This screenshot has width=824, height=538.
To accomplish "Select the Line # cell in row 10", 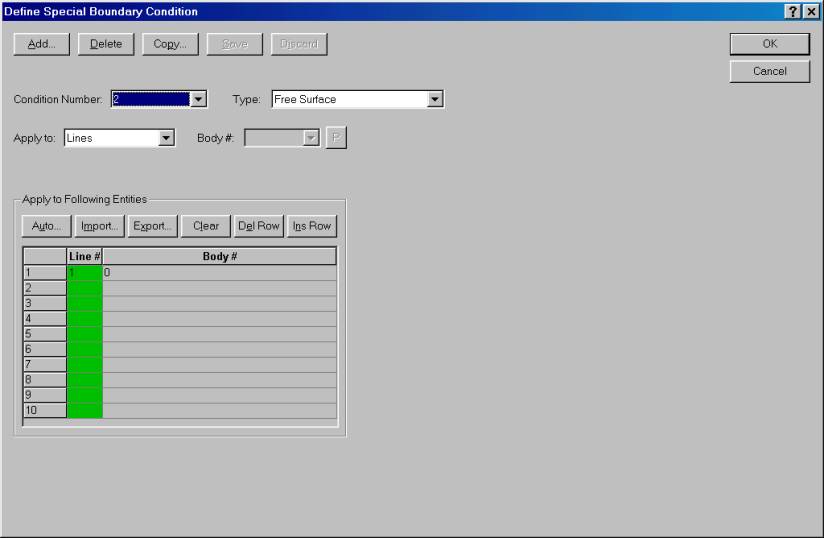I will point(84,410).
